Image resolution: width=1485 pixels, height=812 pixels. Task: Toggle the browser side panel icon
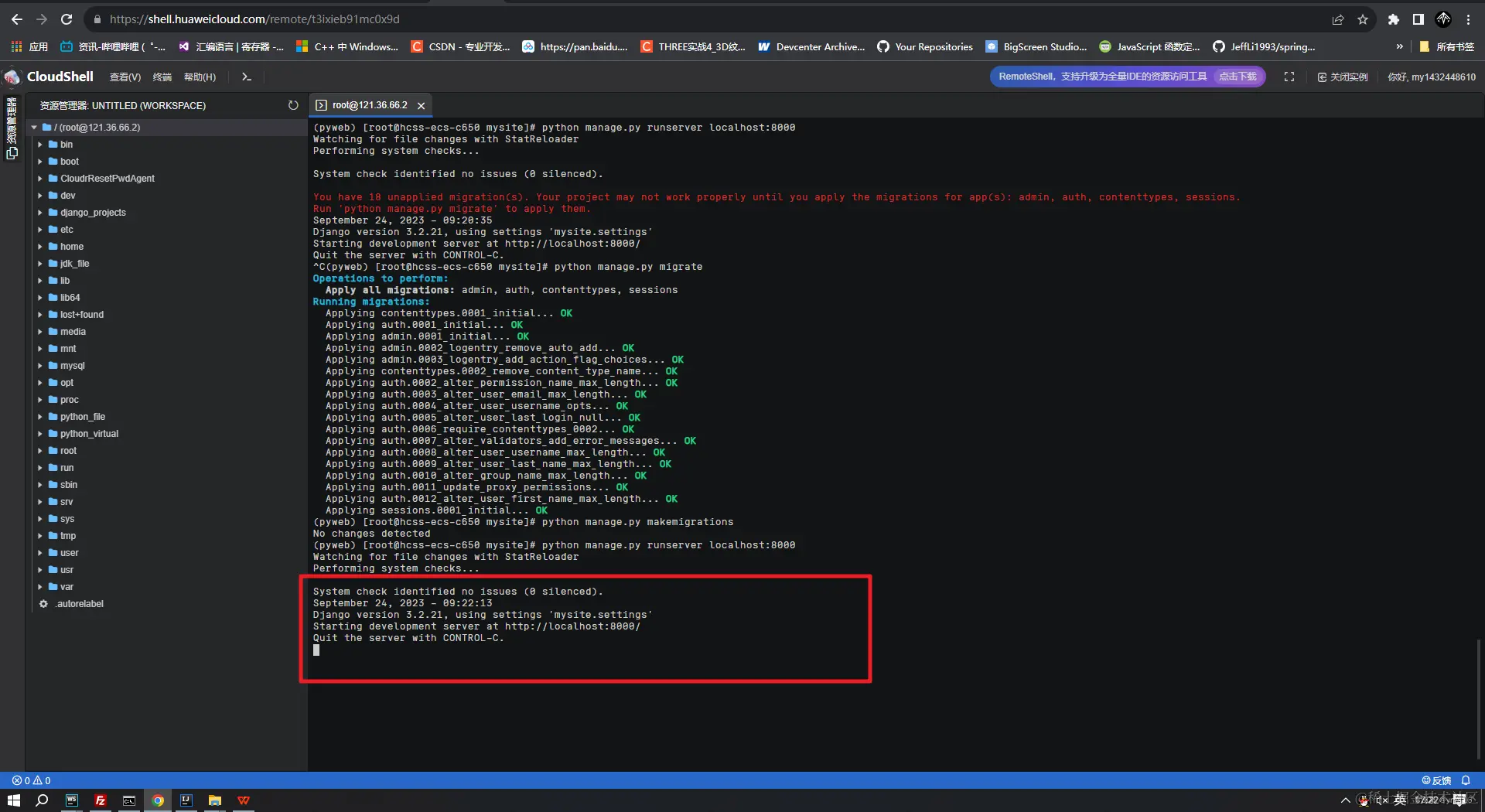point(1418,19)
